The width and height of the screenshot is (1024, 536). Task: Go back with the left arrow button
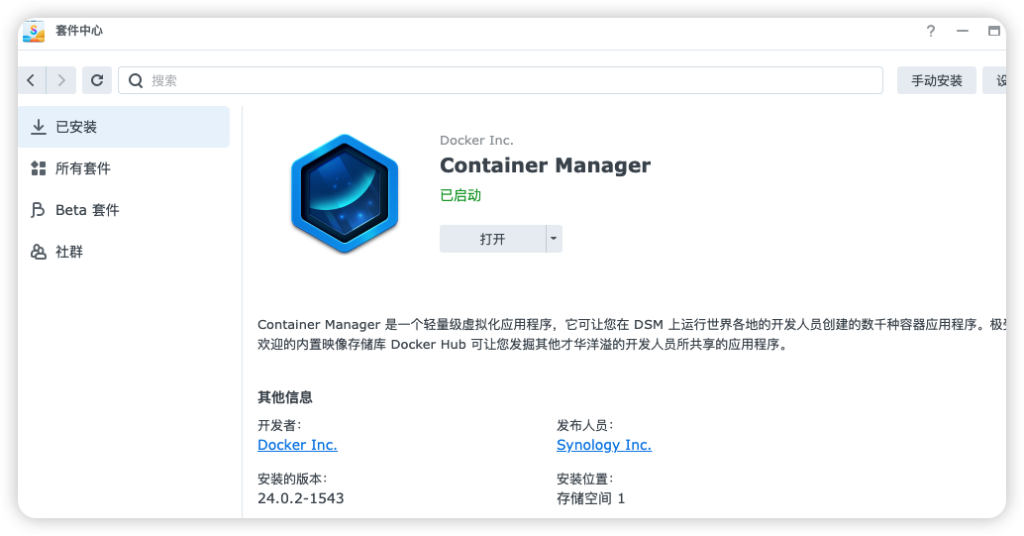pos(31,80)
